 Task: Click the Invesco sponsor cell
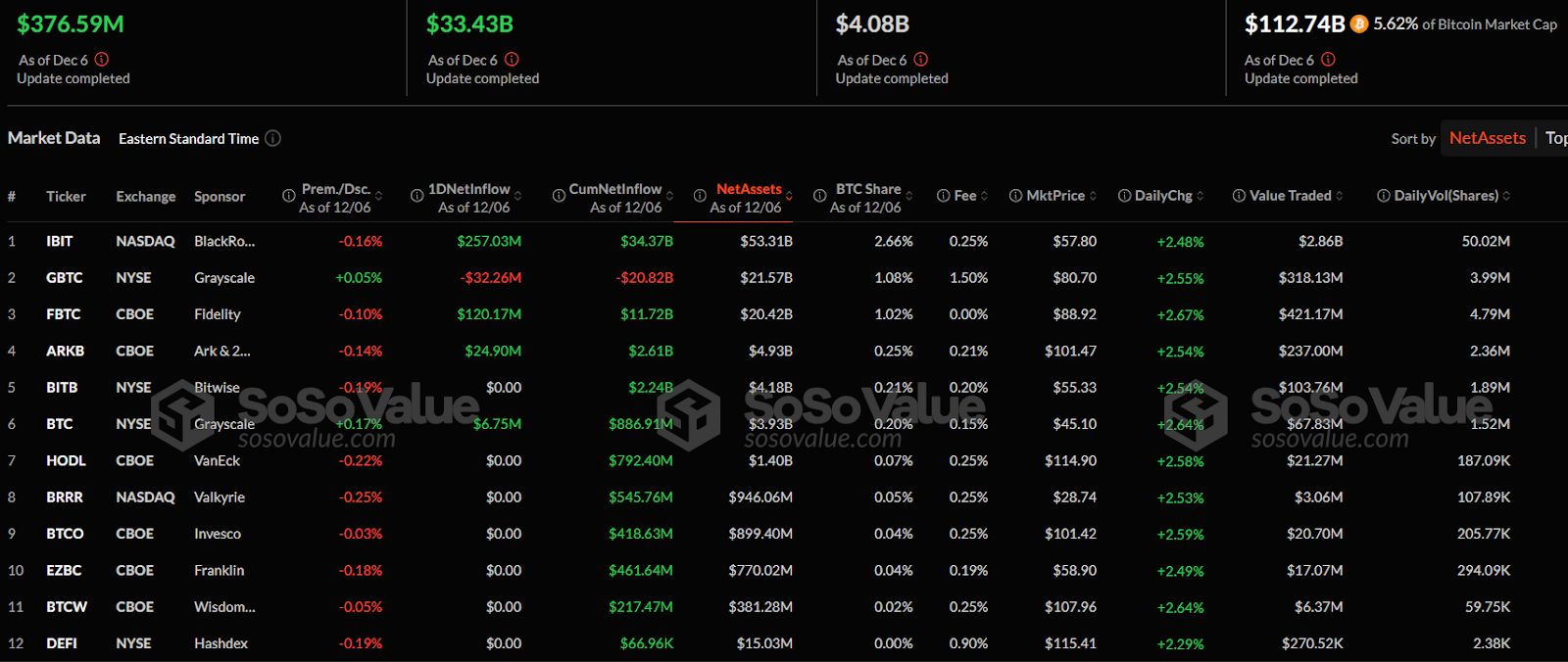218,534
